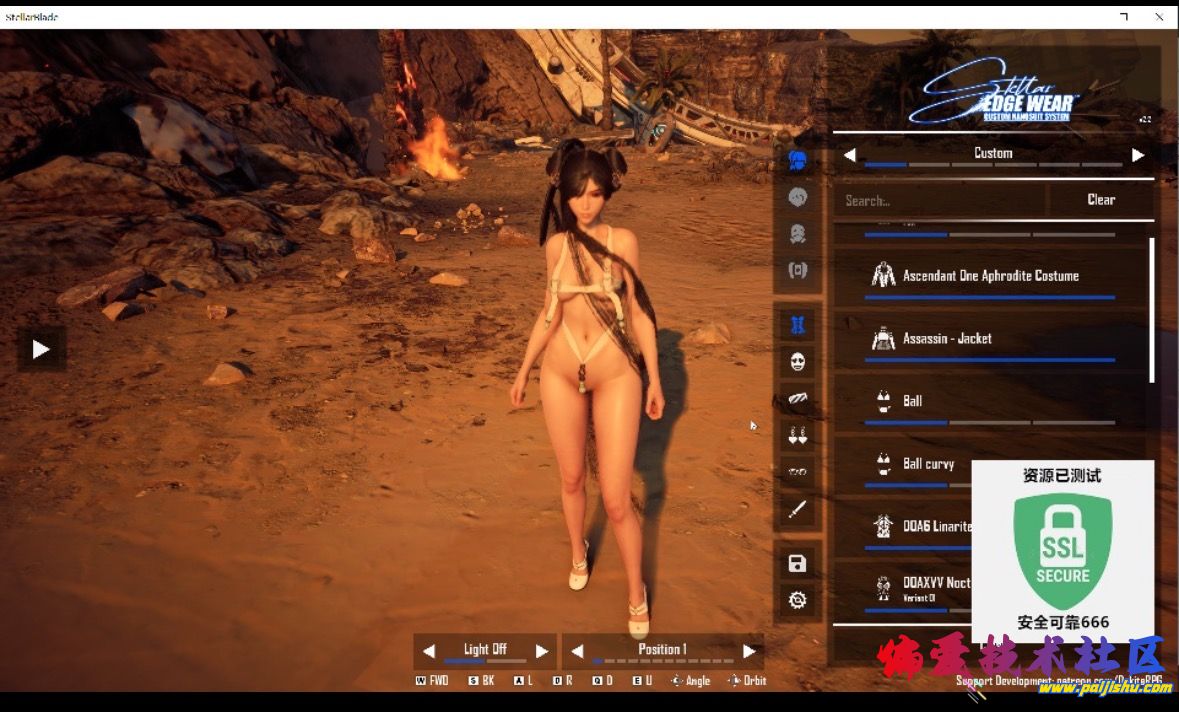Viewport: 1179px width, 712px height.
Task: Click the Ball entry variant progress bar
Action: click(x=990, y=423)
